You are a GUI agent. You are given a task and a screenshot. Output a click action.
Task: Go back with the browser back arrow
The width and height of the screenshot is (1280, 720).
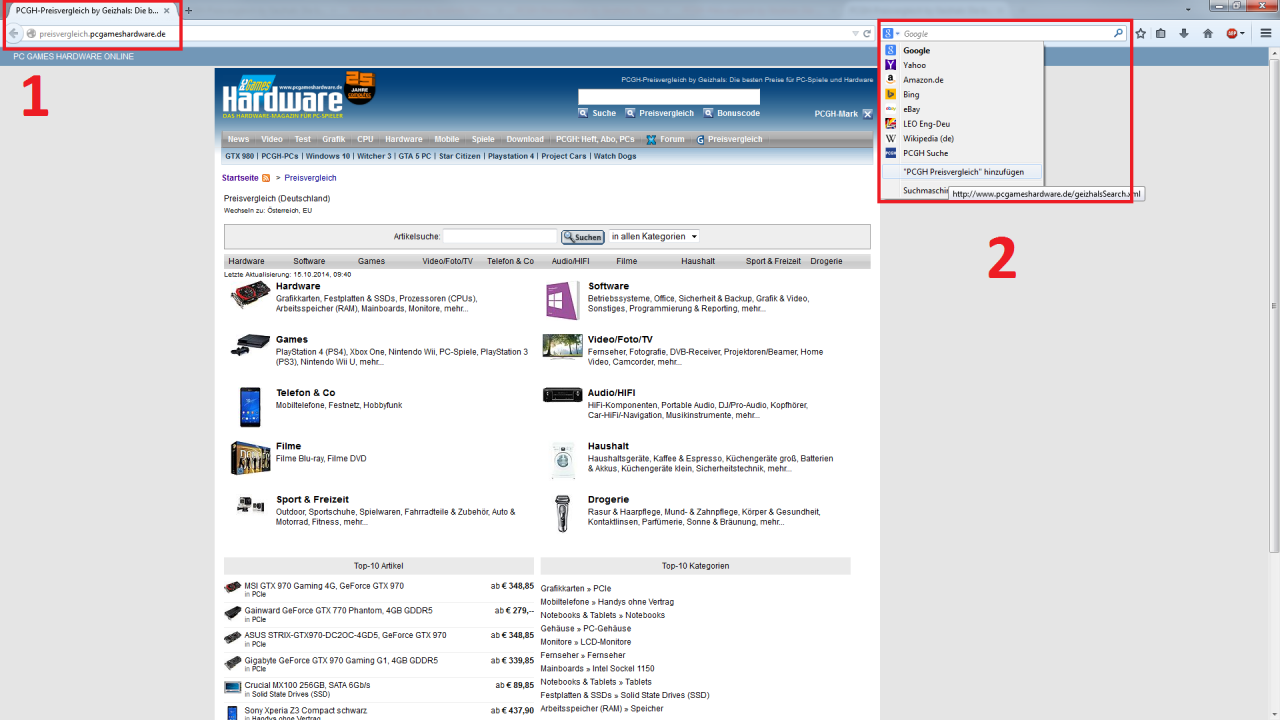point(14,33)
